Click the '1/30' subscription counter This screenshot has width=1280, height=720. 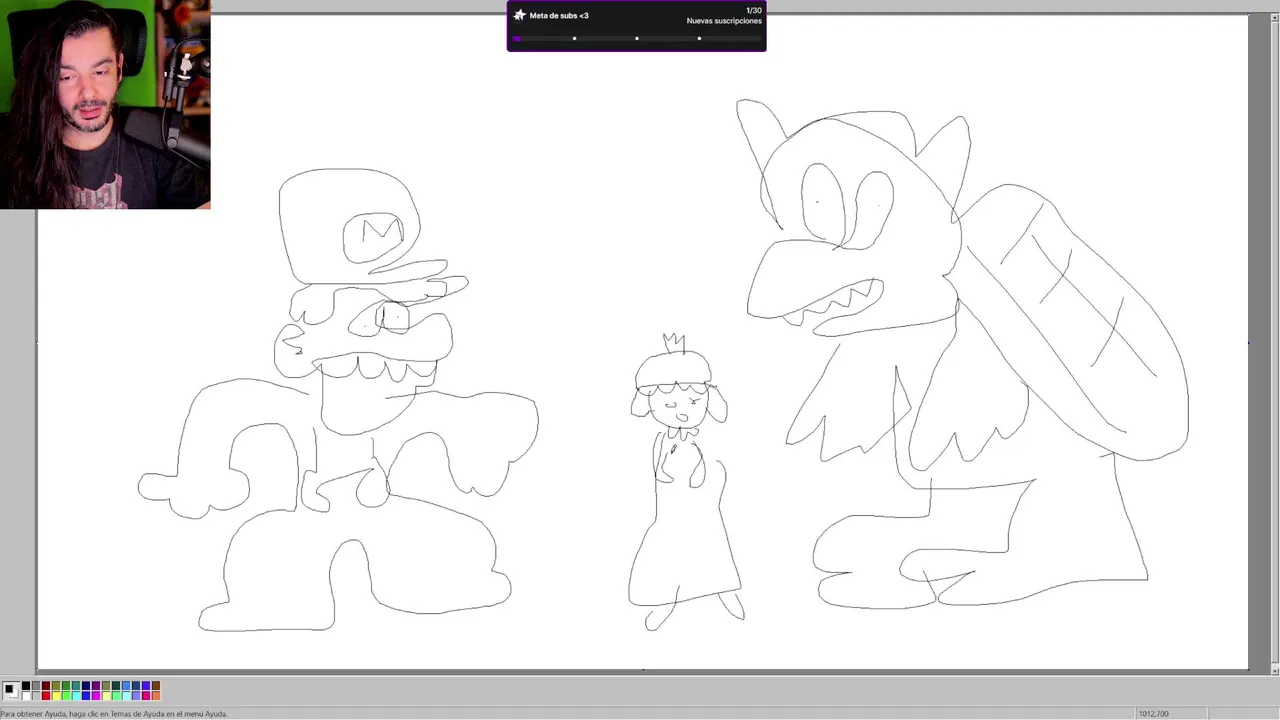(x=754, y=10)
